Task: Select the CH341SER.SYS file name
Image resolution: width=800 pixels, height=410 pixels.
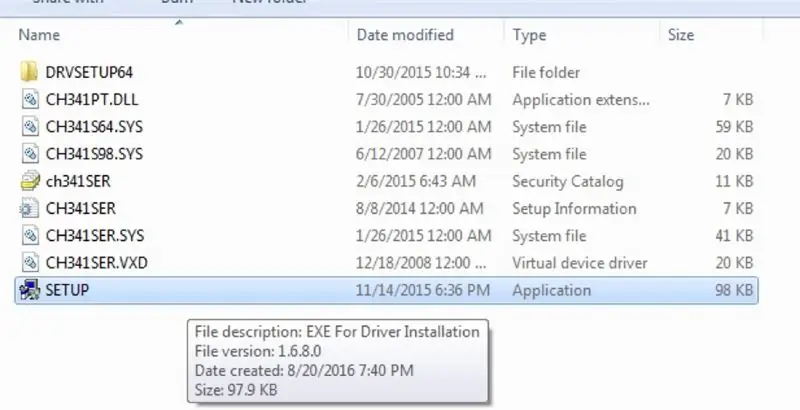Action: (x=95, y=236)
